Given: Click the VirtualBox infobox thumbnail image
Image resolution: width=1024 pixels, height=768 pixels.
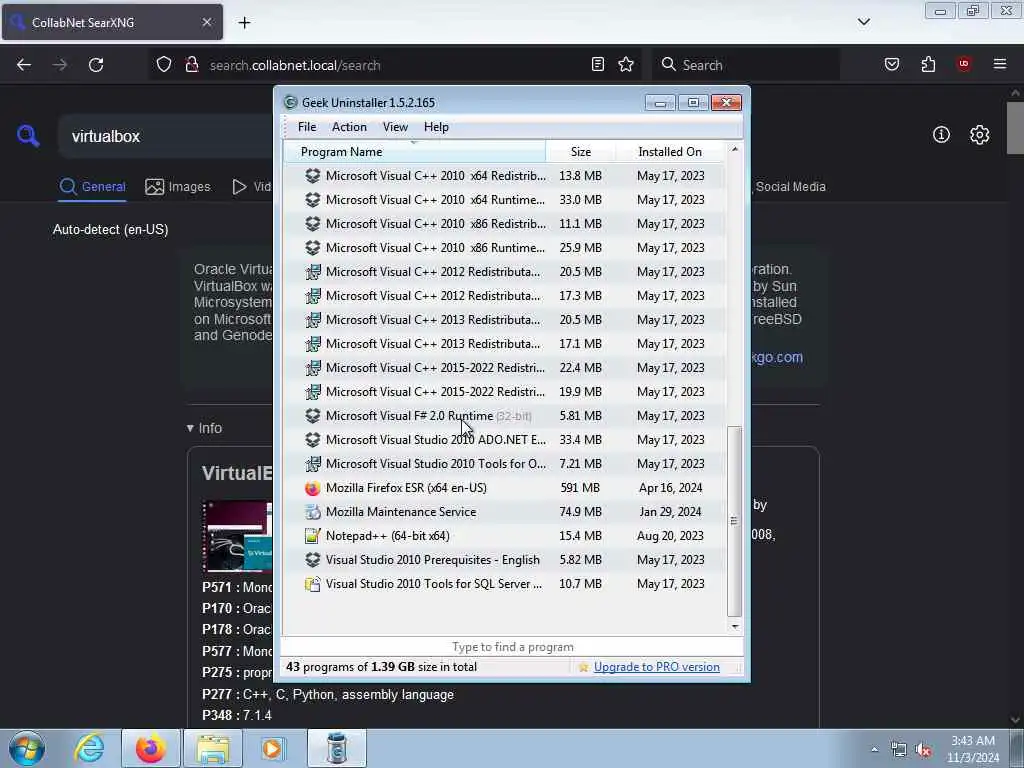Looking at the screenshot, I should pos(236,536).
